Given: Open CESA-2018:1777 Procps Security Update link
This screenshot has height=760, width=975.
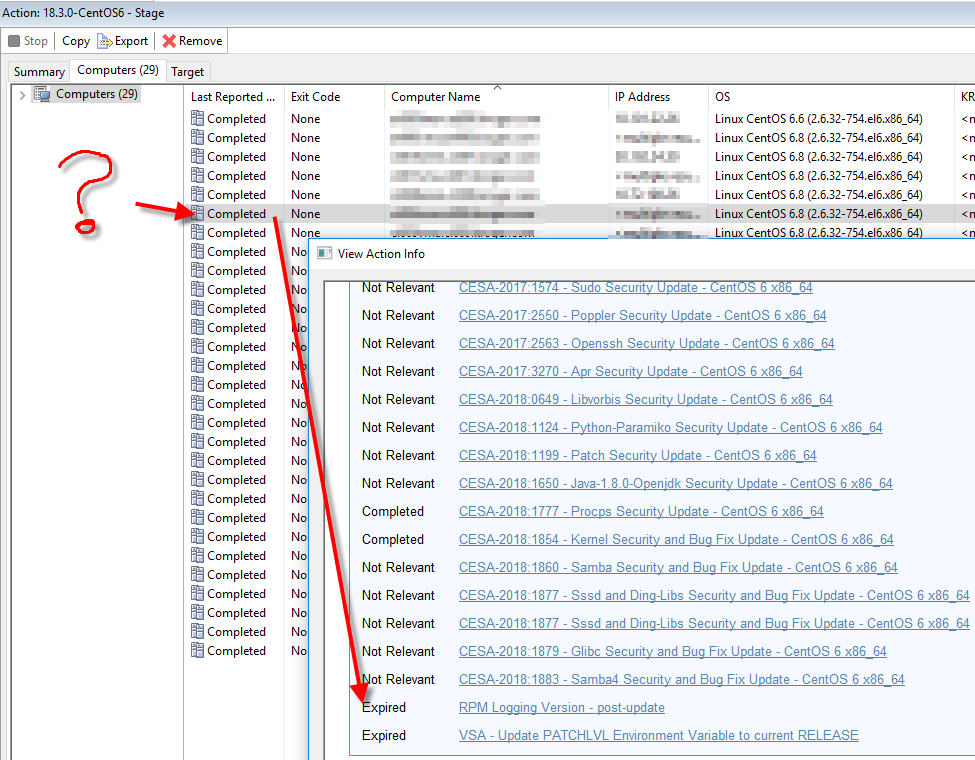Looking at the screenshot, I should pyautogui.click(x=641, y=511).
